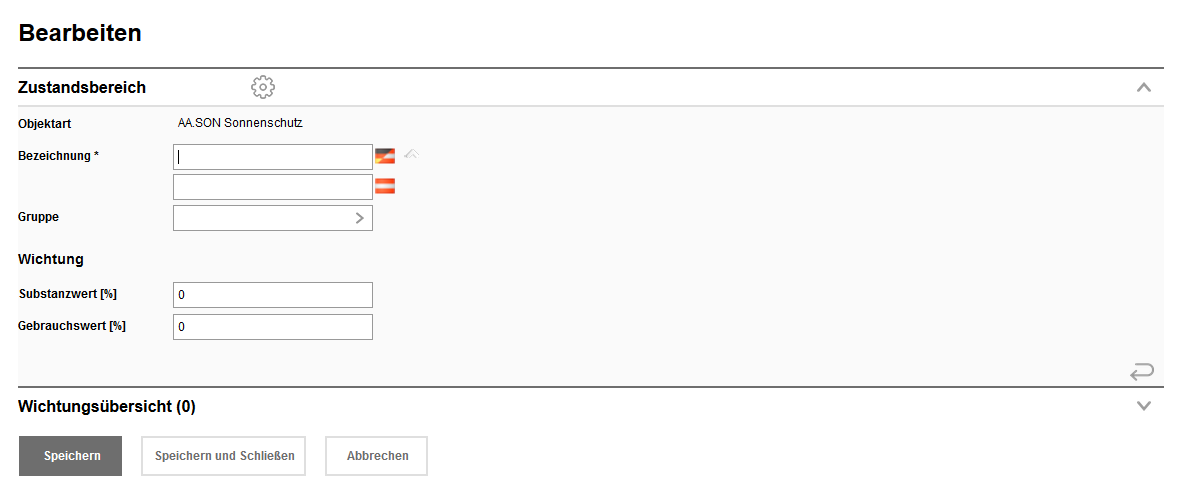This screenshot has height=502, width=1179.
Task: Open the Zustandsbereich gear settings
Action: (x=263, y=87)
